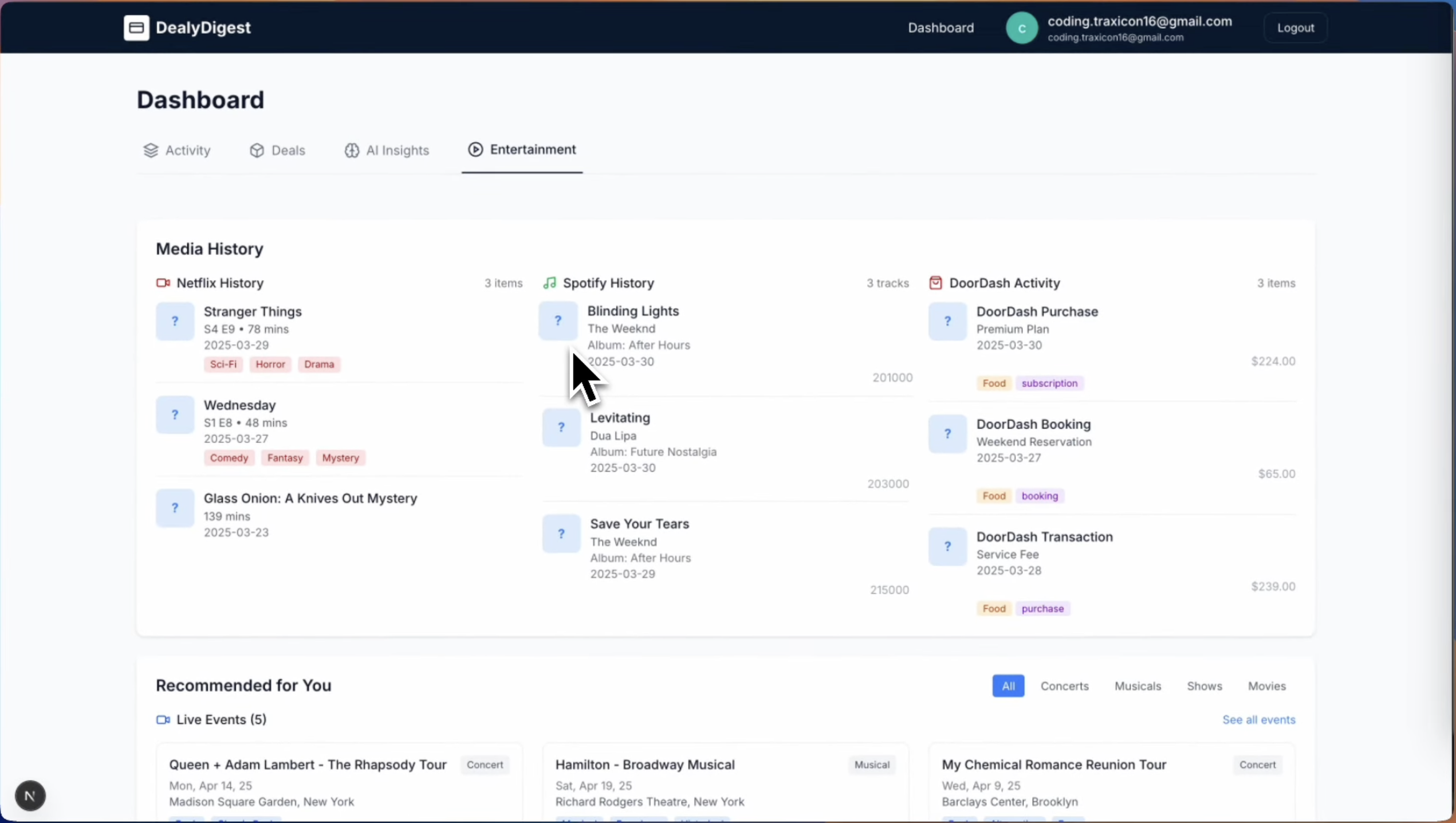Click DoorDash Purchase placeholder thumbnail
Image resolution: width=1456 pixels, height=823 pixels.
(947, 321)
